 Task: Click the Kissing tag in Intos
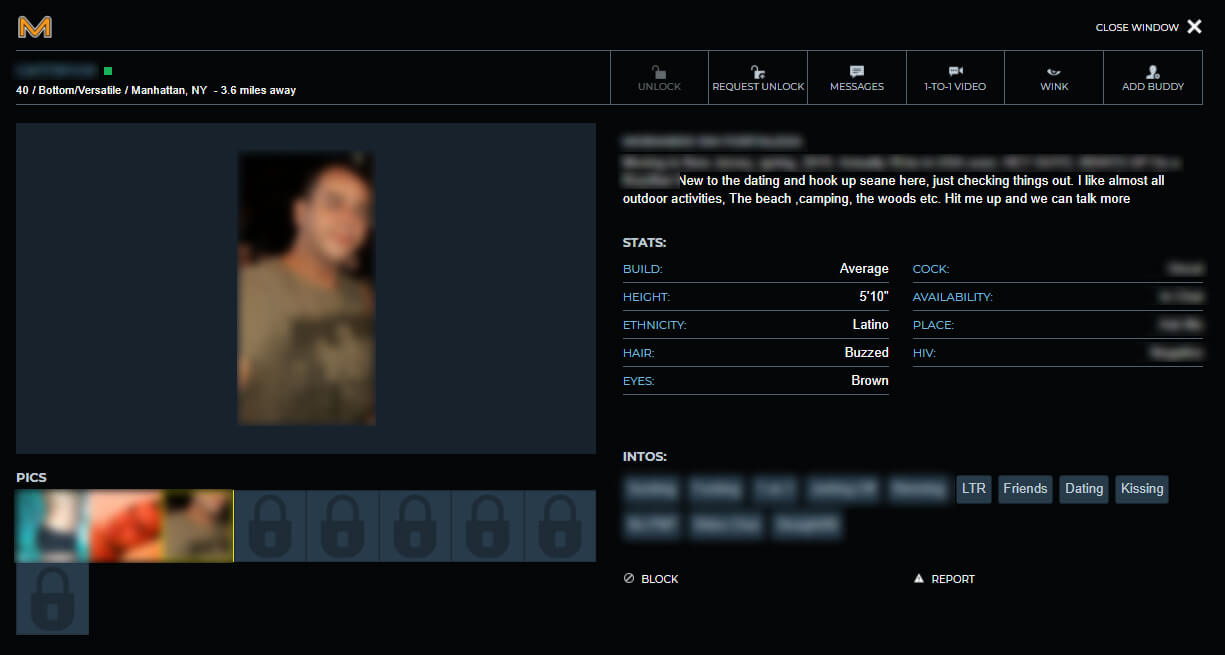tap(1142, 489)
